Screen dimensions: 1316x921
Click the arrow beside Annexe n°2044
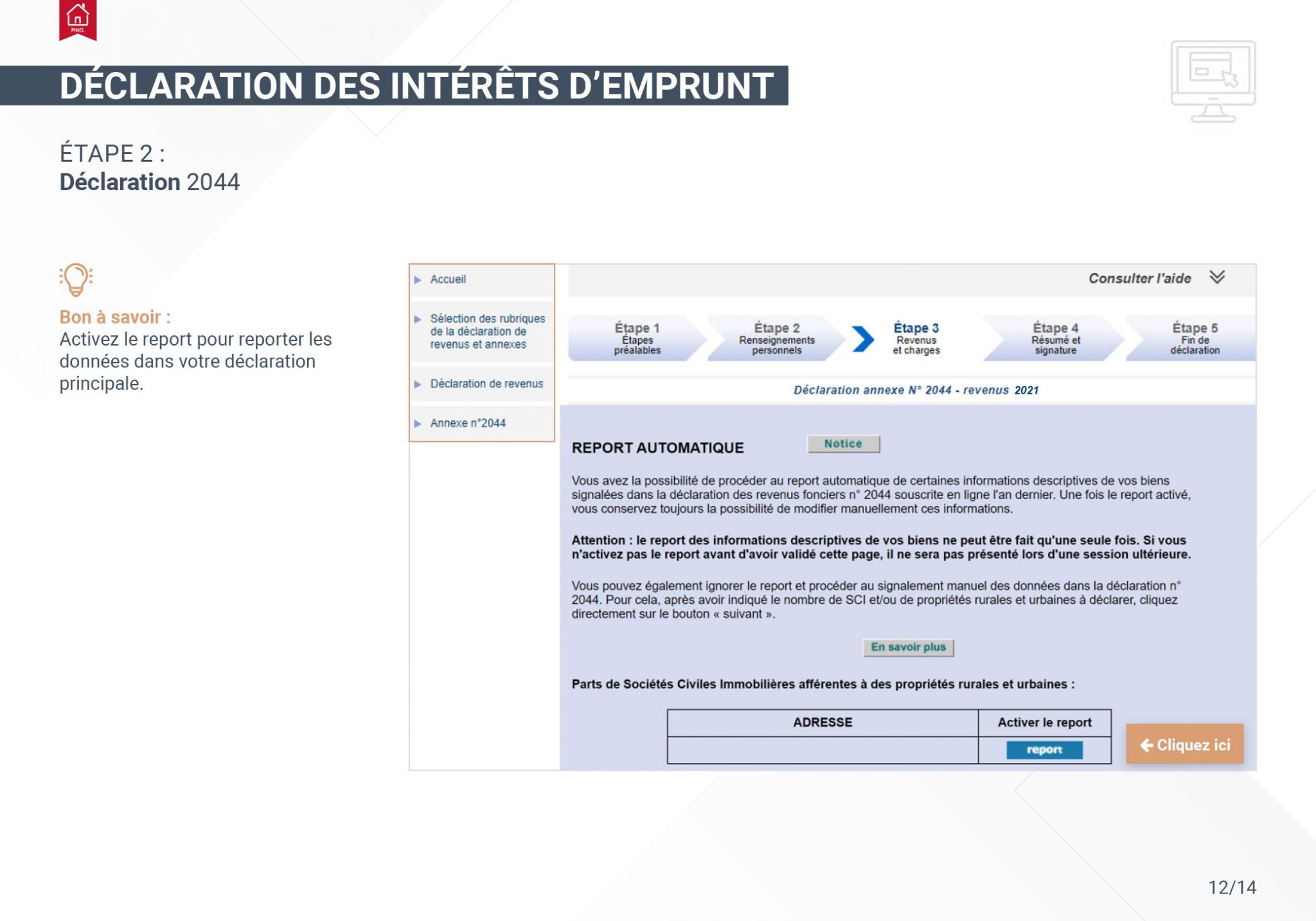418,424
